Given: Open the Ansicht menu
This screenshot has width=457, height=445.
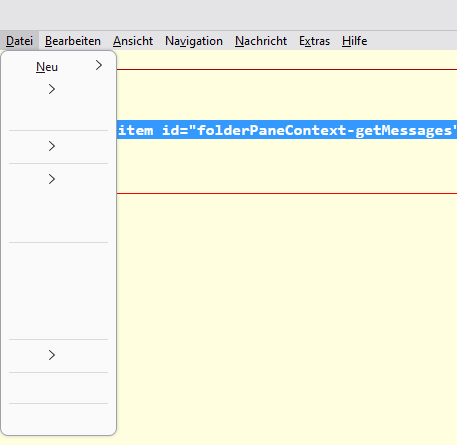Looking at the screenshot, I should (133, 41).
